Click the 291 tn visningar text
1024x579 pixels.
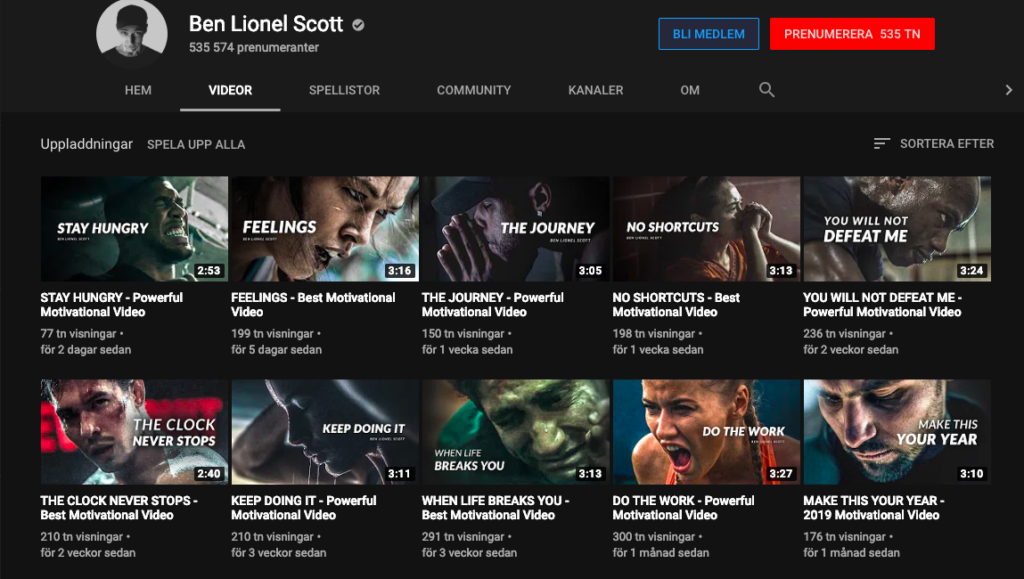[x=463, y=537]
